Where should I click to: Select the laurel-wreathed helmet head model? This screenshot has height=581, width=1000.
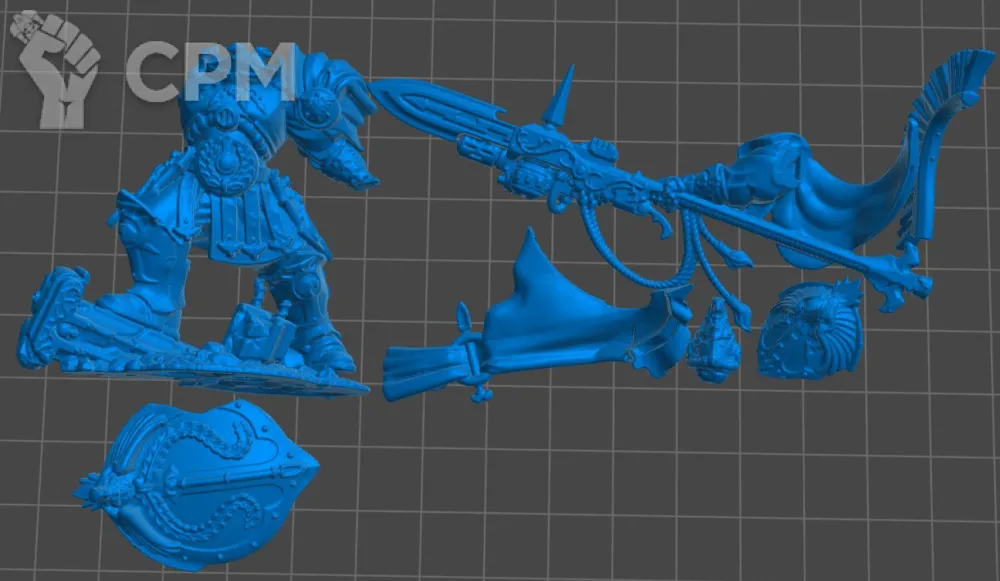[810, 330]
